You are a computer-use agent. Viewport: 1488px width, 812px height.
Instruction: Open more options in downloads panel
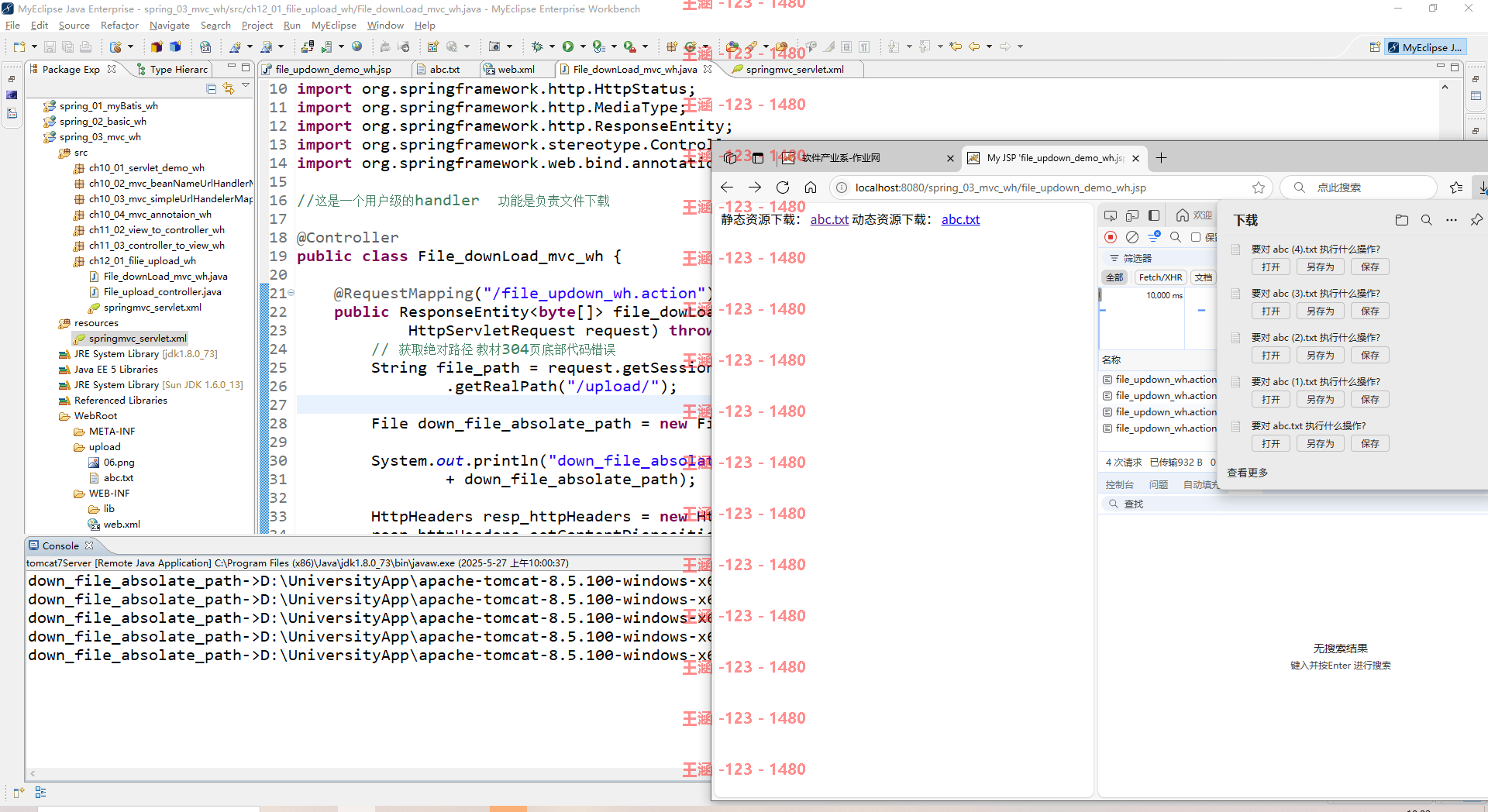(1451, 220)
